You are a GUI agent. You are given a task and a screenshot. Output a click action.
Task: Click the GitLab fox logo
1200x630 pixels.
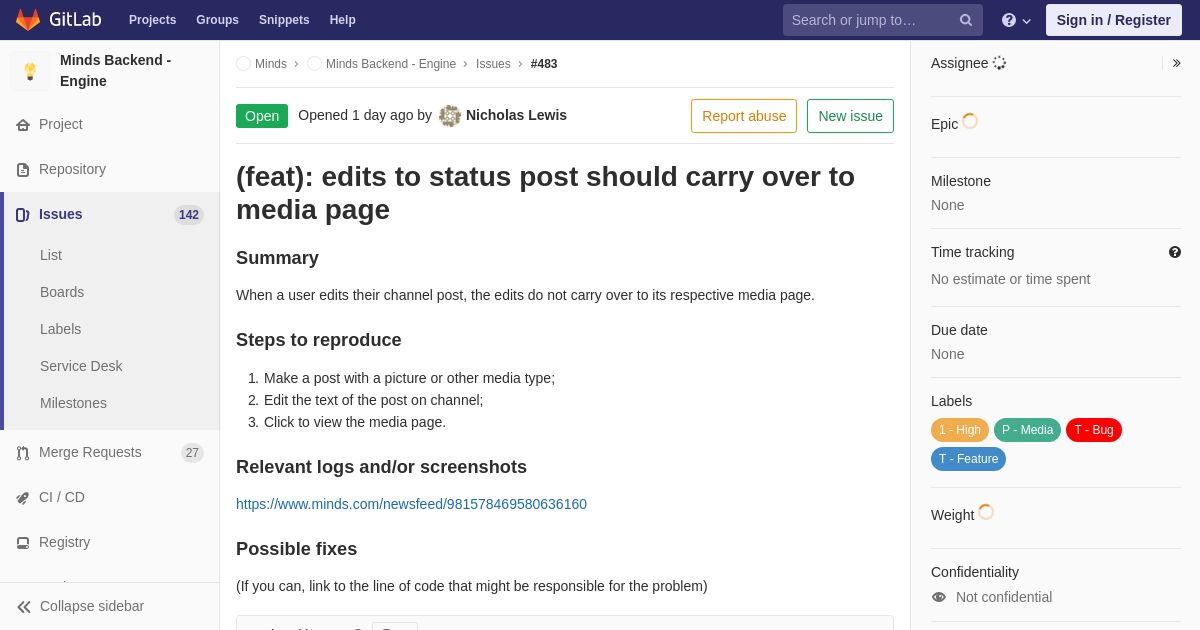(28, 20)
